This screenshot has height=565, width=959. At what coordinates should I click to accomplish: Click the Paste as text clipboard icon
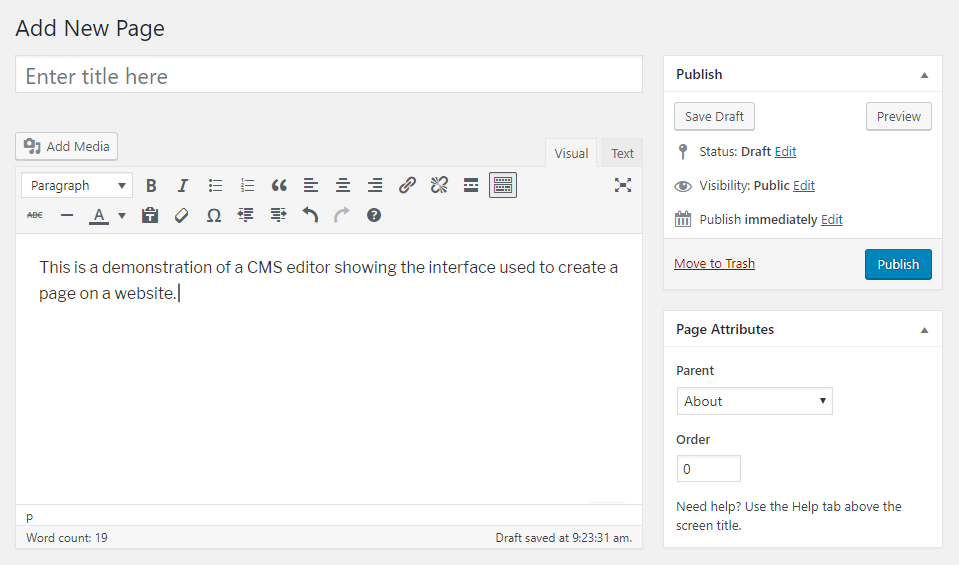pyautogui.click(x=150, y=215)
